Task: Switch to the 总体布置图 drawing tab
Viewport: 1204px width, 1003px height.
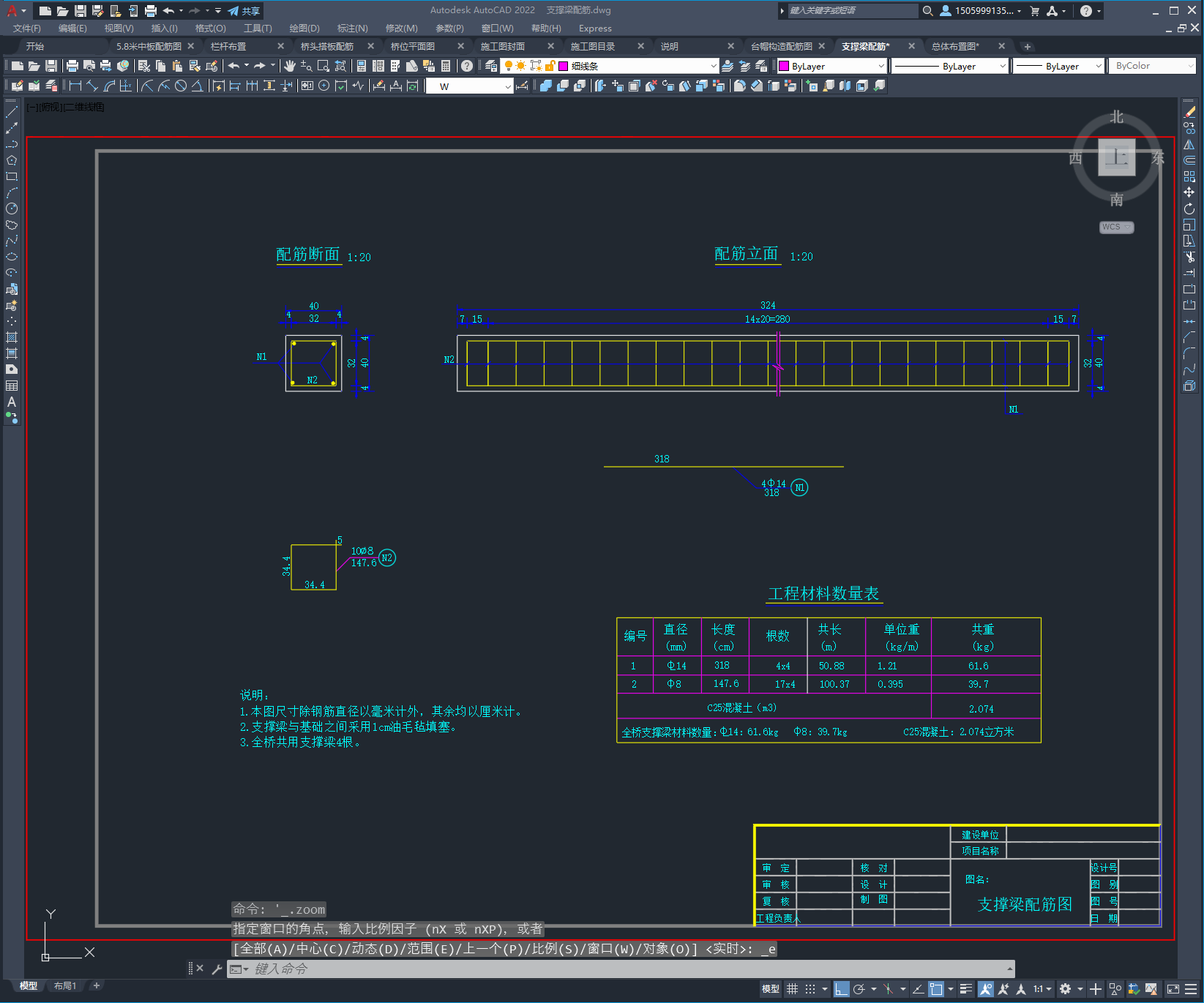Action: pos(955,46)
